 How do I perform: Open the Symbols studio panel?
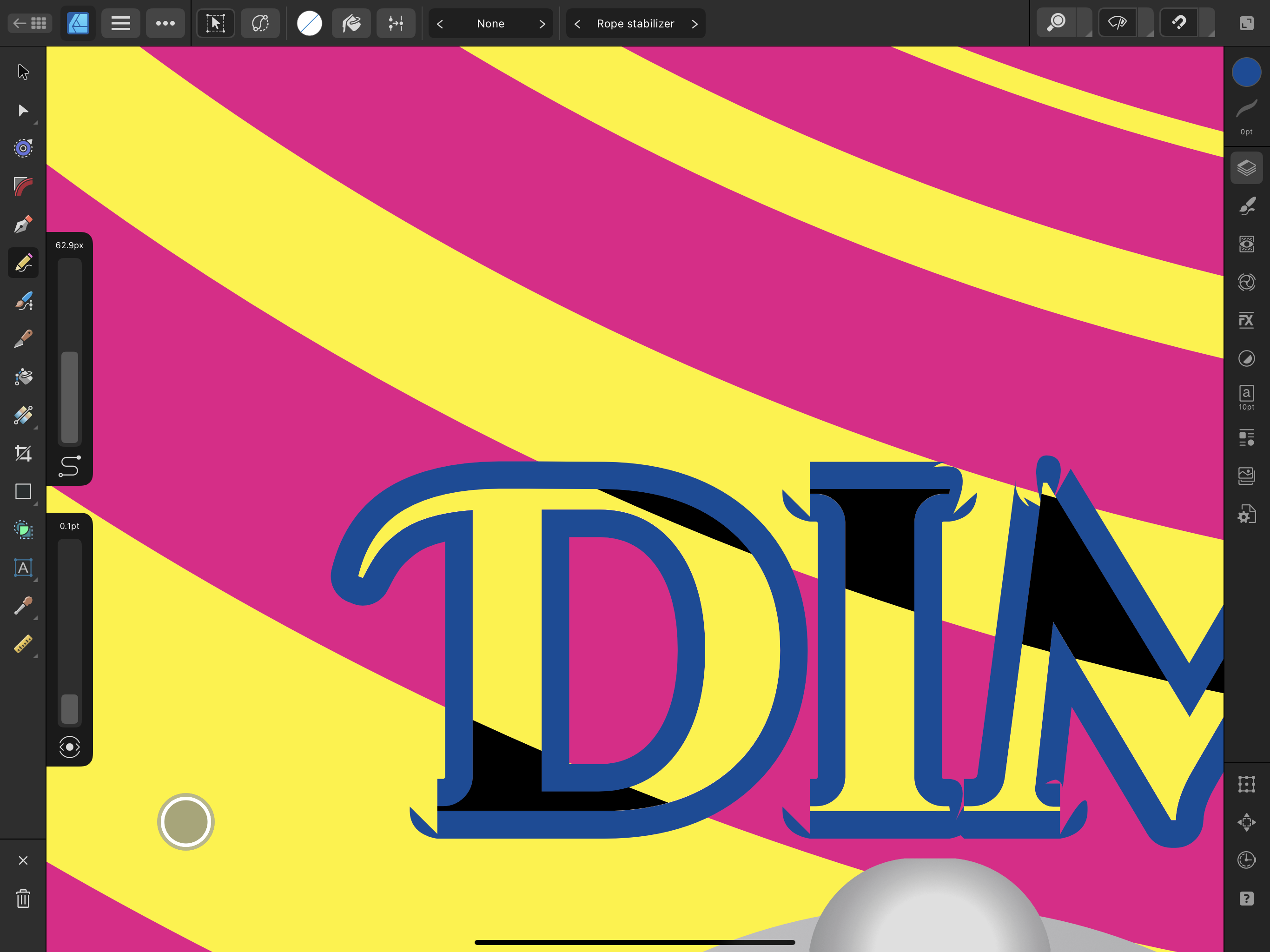pyautogui.click(x=1246, y=282)
